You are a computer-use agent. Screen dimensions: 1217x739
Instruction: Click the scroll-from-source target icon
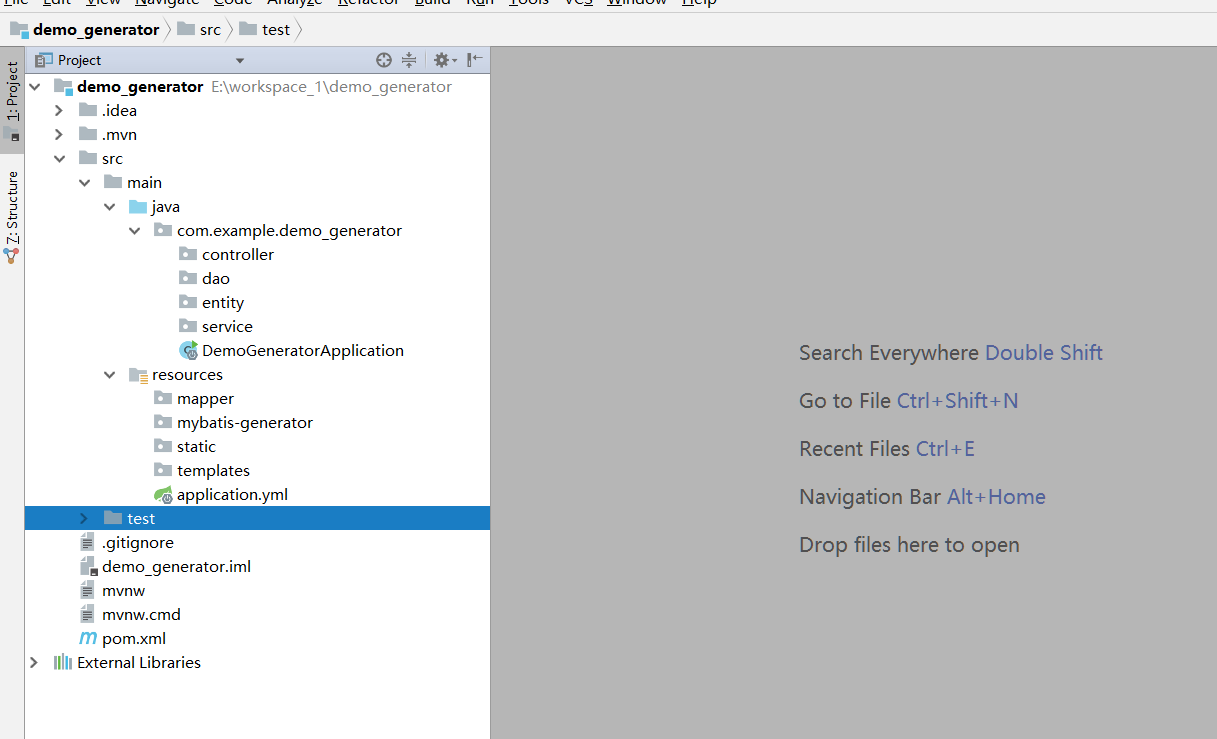384,60
